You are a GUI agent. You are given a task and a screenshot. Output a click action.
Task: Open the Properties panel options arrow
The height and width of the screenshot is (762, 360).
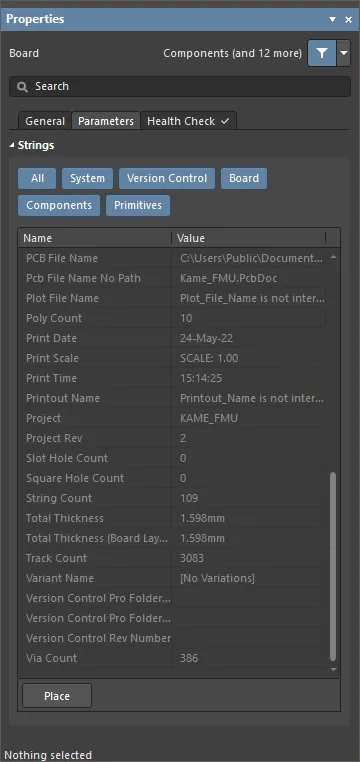tap(333, 19)
